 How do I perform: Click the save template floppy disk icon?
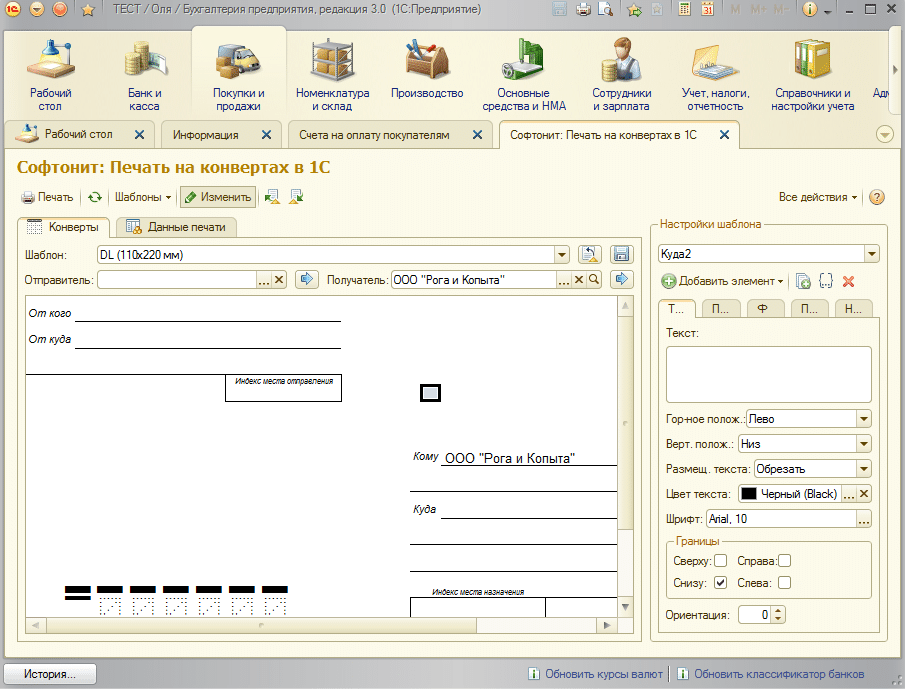pyautogui.click(x=621, y=255)
